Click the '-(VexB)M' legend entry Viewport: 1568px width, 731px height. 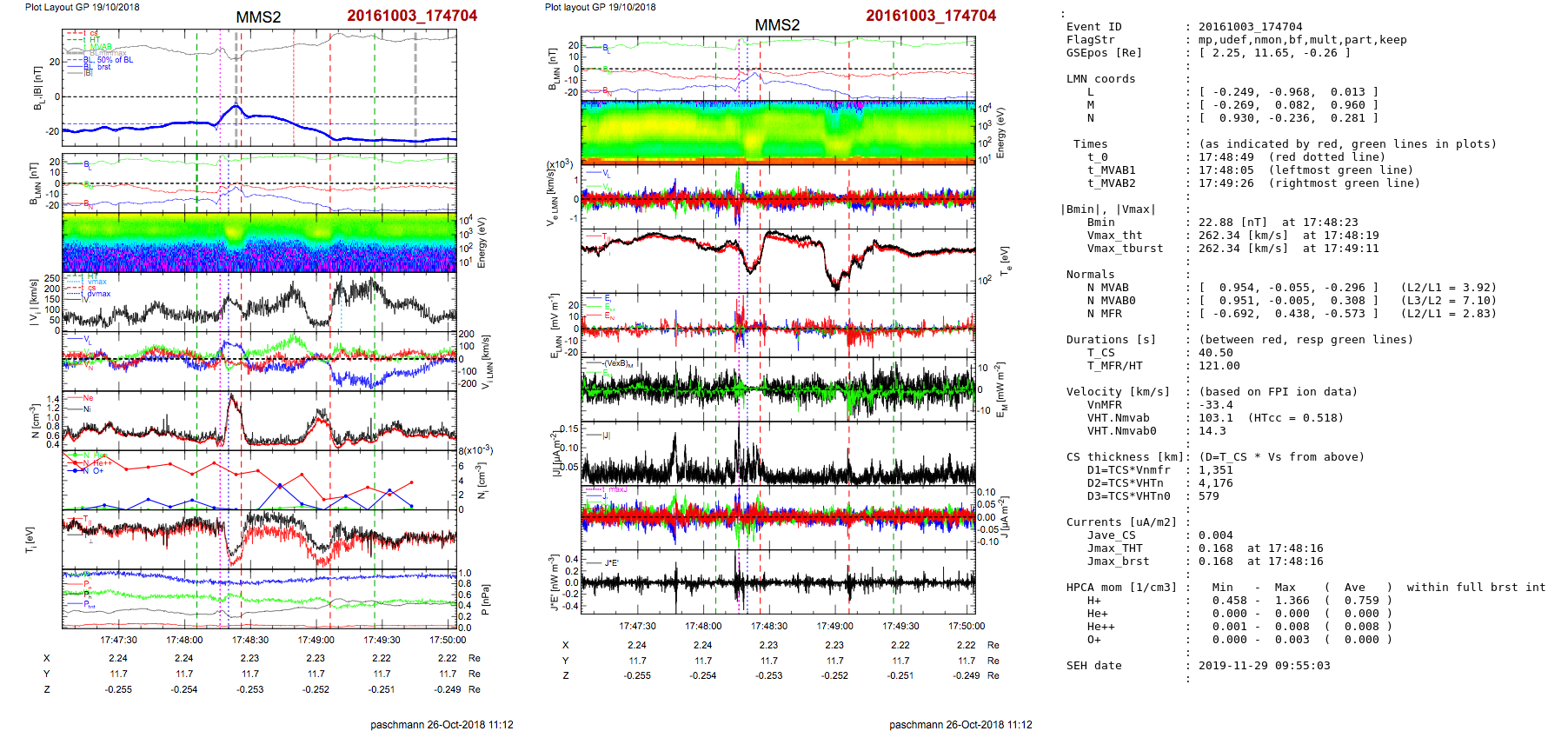pyautogui.click(x=618, y=364)
